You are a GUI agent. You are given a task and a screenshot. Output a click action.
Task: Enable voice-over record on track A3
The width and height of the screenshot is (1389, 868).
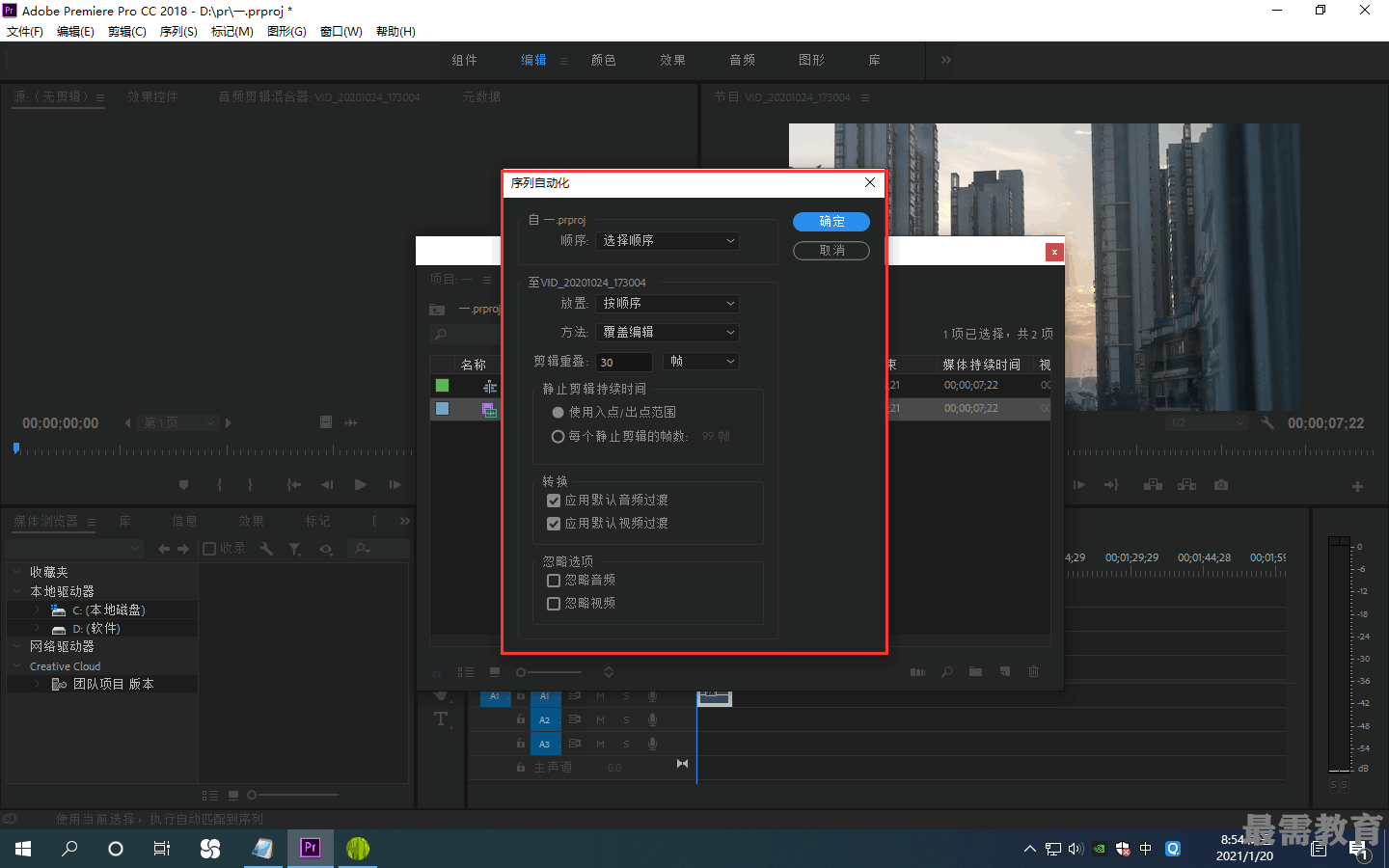coord(653,744)
